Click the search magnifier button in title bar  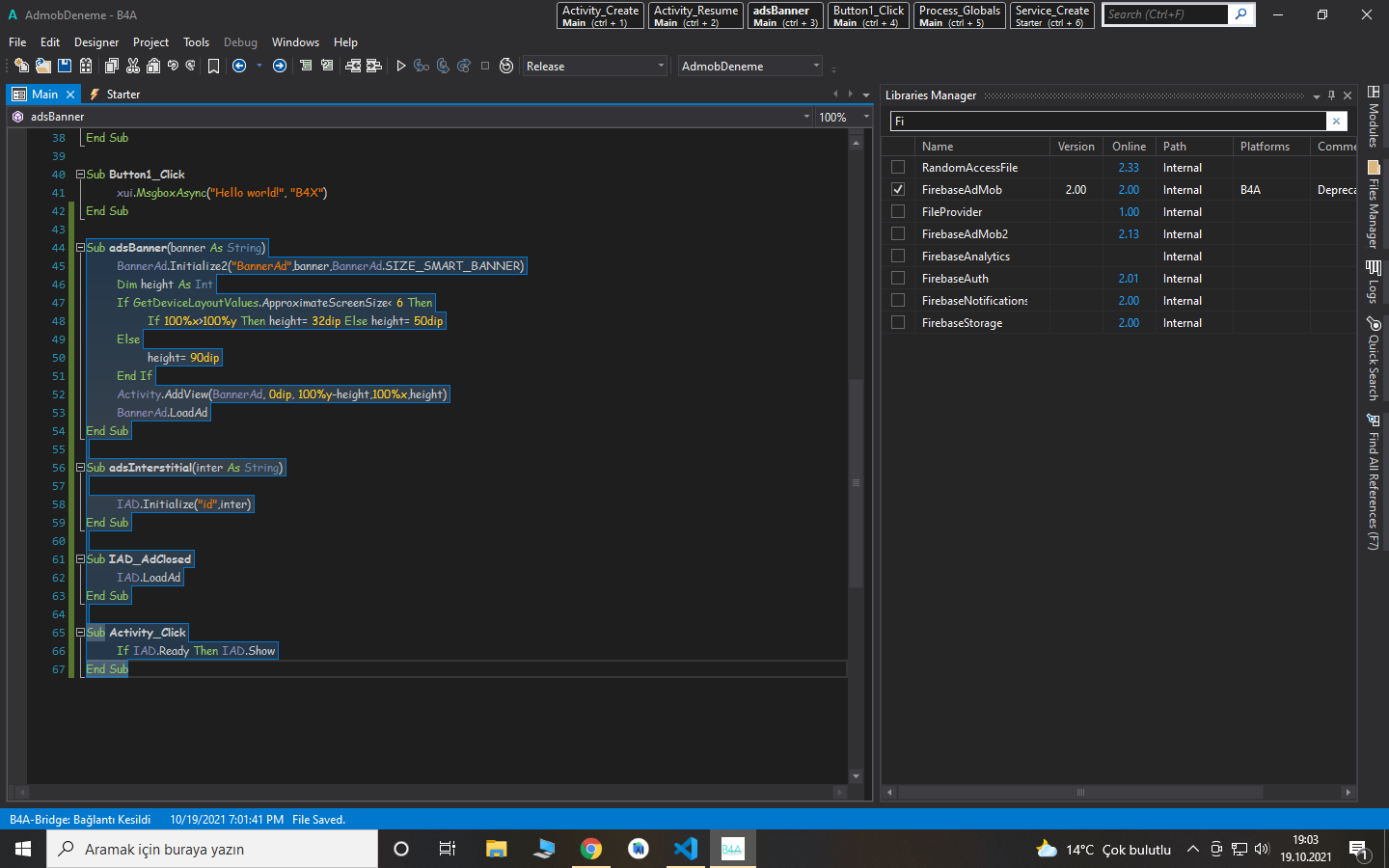1241,14
